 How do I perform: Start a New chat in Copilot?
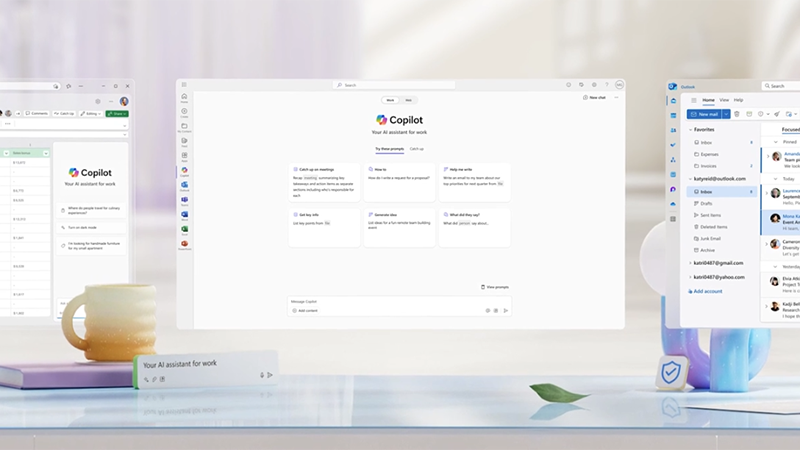594,97
